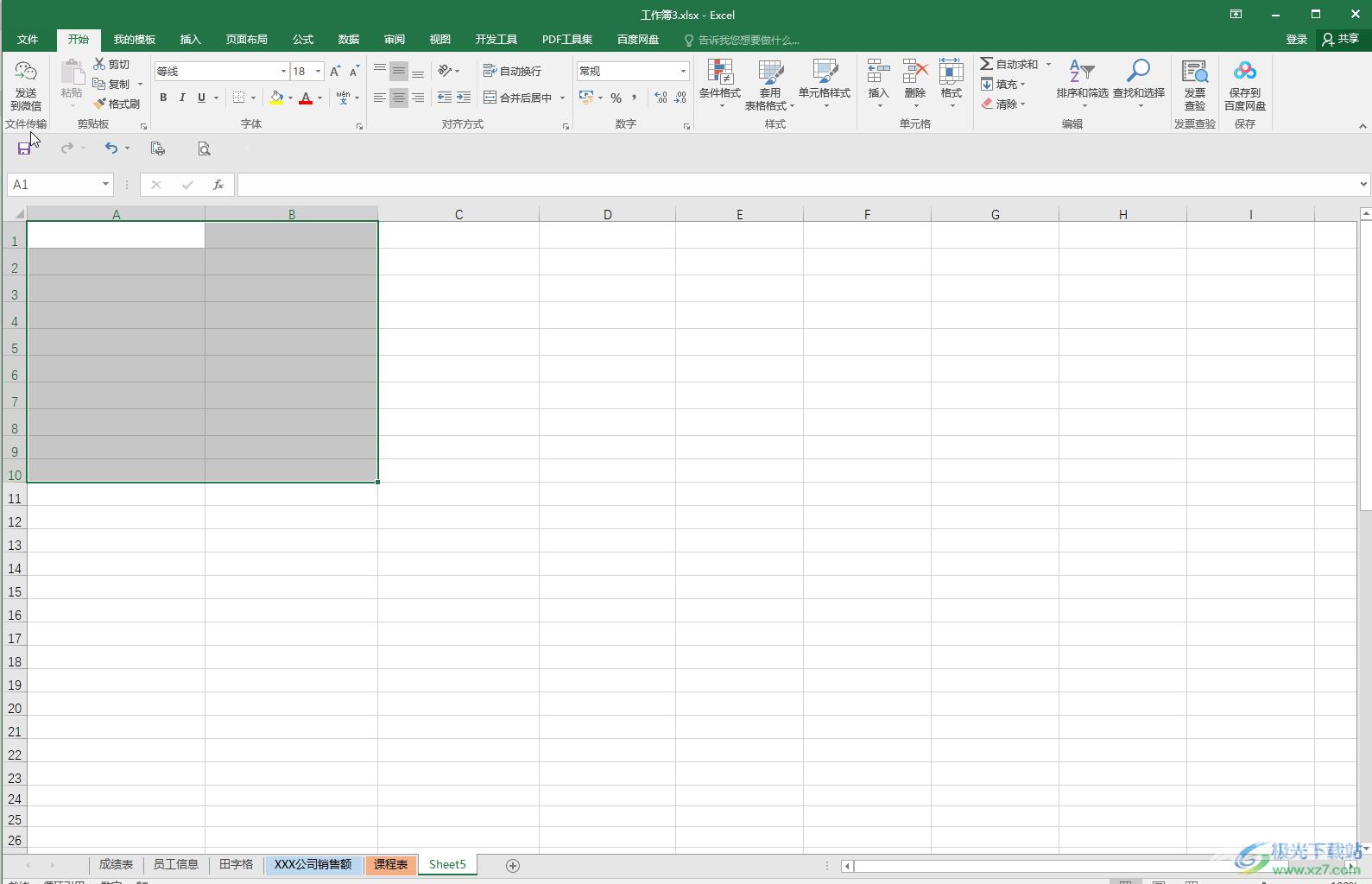
Task: Switch to Data (数据) tab
Action: [x=349, y=40]
